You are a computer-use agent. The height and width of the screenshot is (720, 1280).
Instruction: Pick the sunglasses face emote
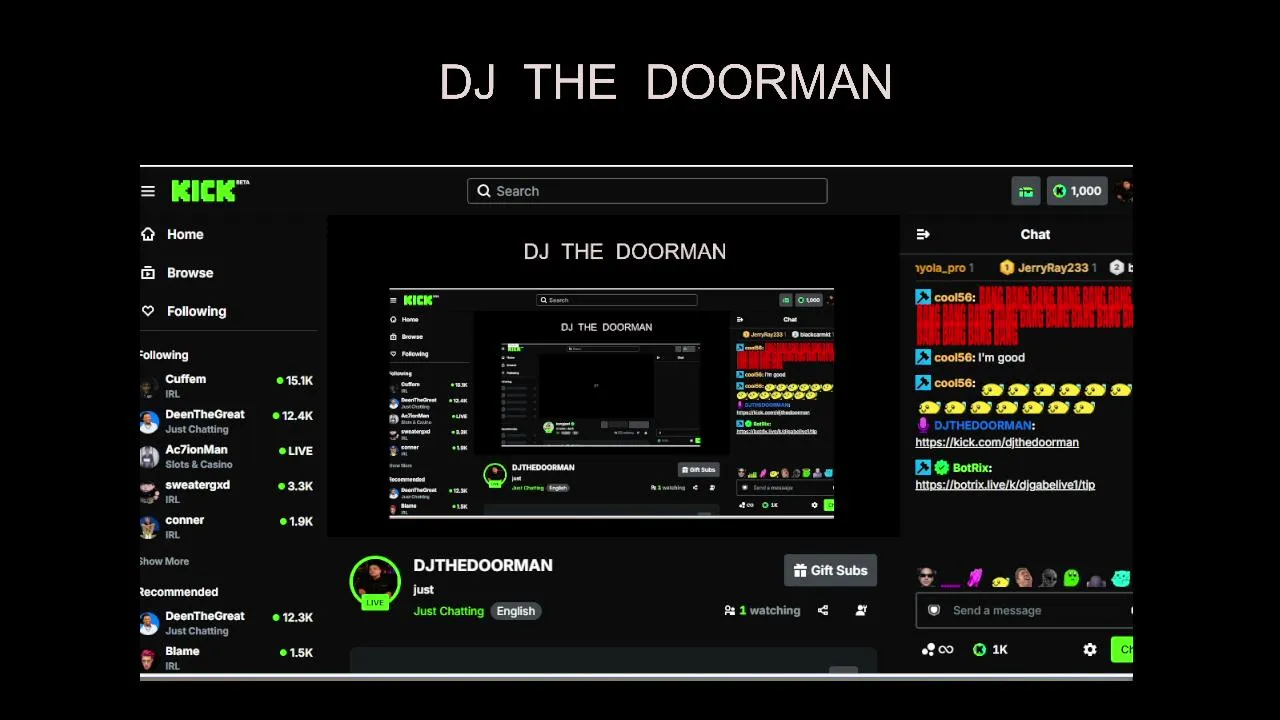(x=926, y=578)
